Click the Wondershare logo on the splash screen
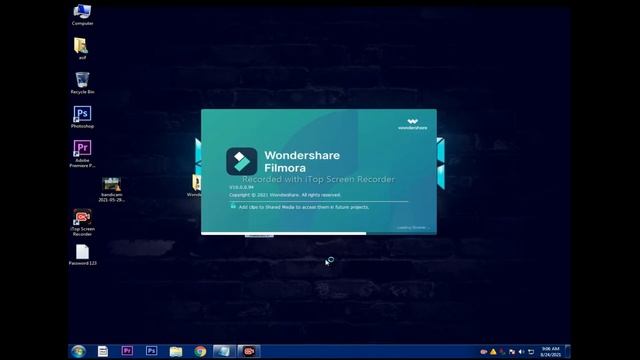 point(413,124)
